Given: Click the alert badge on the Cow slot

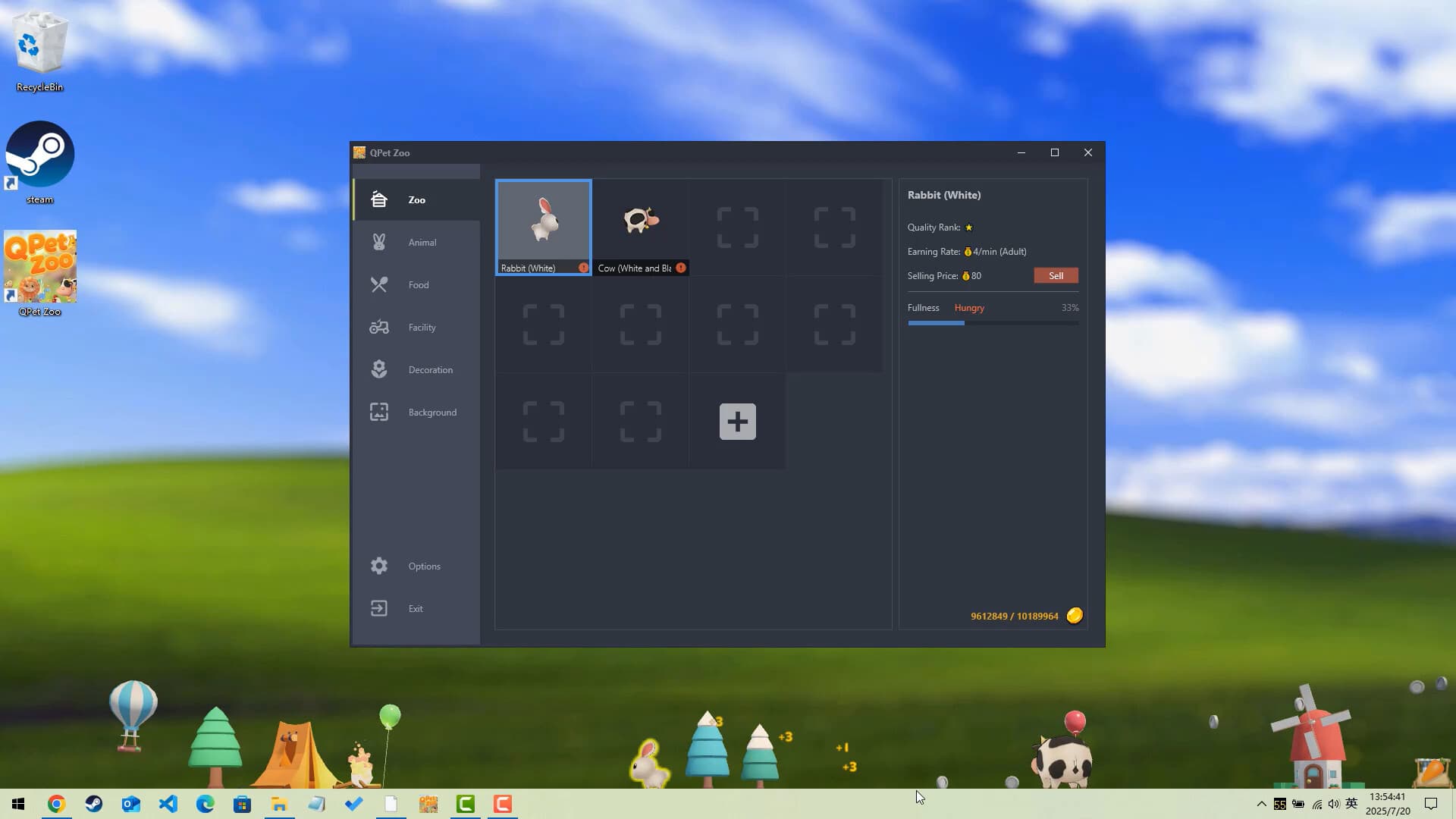Looking at the screenshot, I should (x=680, y=268).
